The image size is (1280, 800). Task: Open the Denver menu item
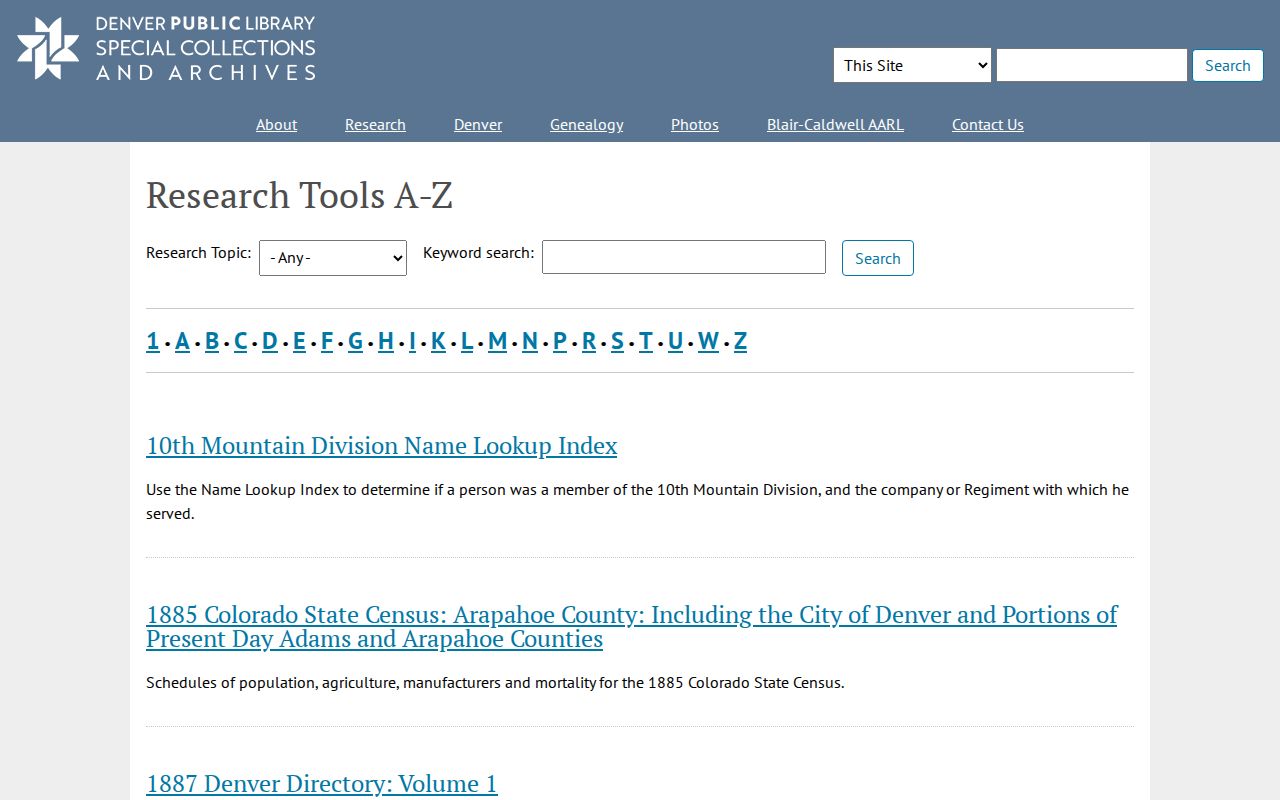point(478,124)
